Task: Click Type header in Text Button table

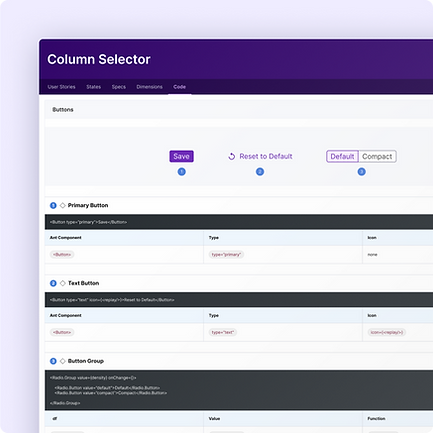Action: [214, 315]
